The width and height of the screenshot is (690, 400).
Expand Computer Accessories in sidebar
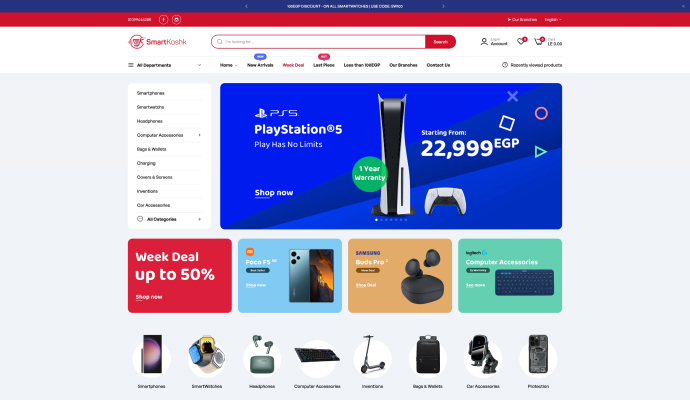point(199,135)
